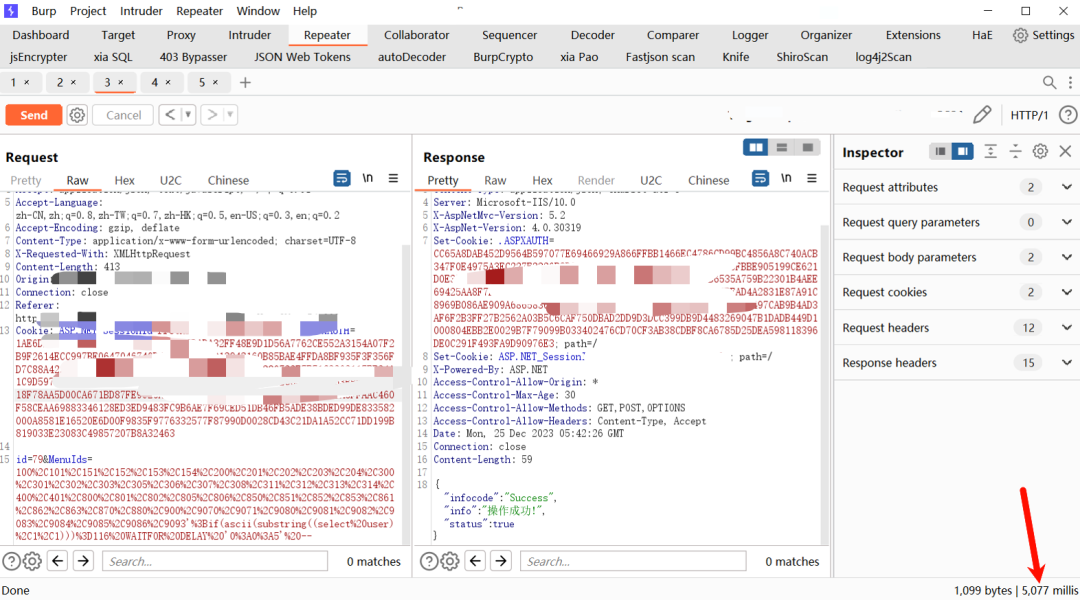Go to the previous Response search match
The image size is (1080, 600).
(475, 561)
